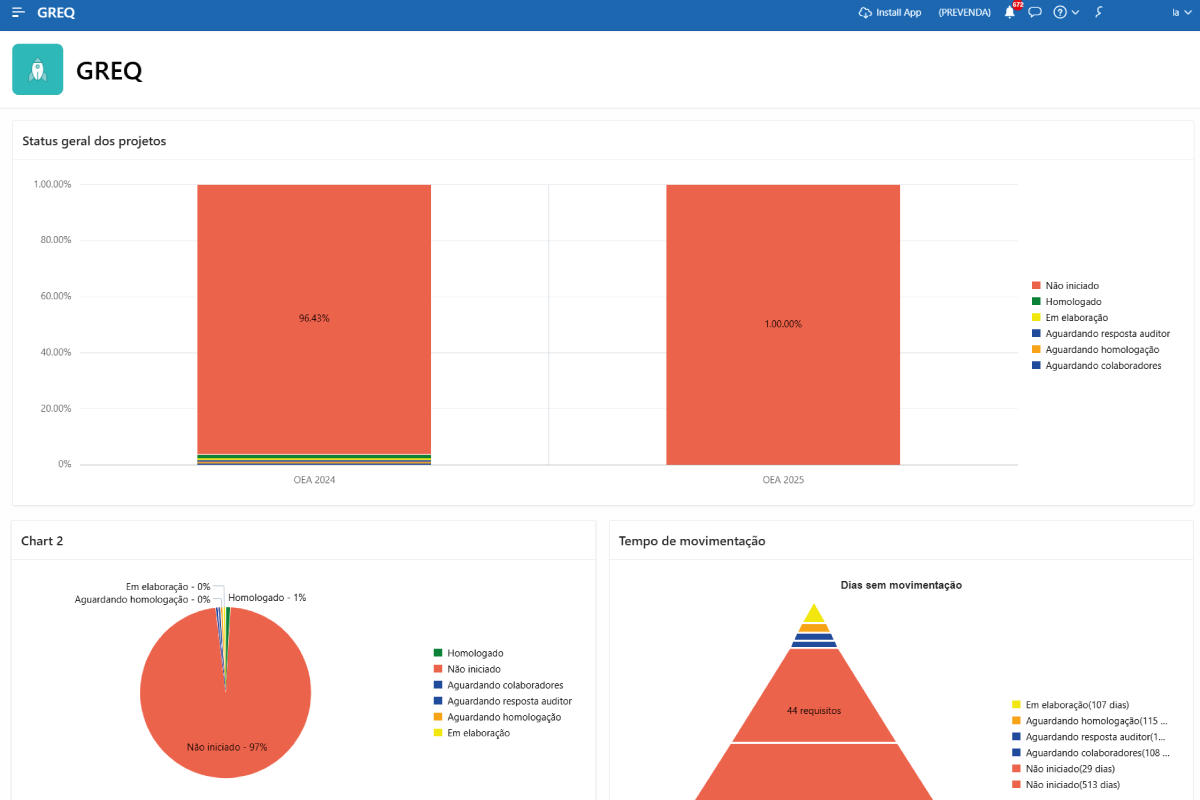The height and width of the screenshot is (800, 1200).
Task: Click the Install App cloud icon
Action: [x=865, y=13]
